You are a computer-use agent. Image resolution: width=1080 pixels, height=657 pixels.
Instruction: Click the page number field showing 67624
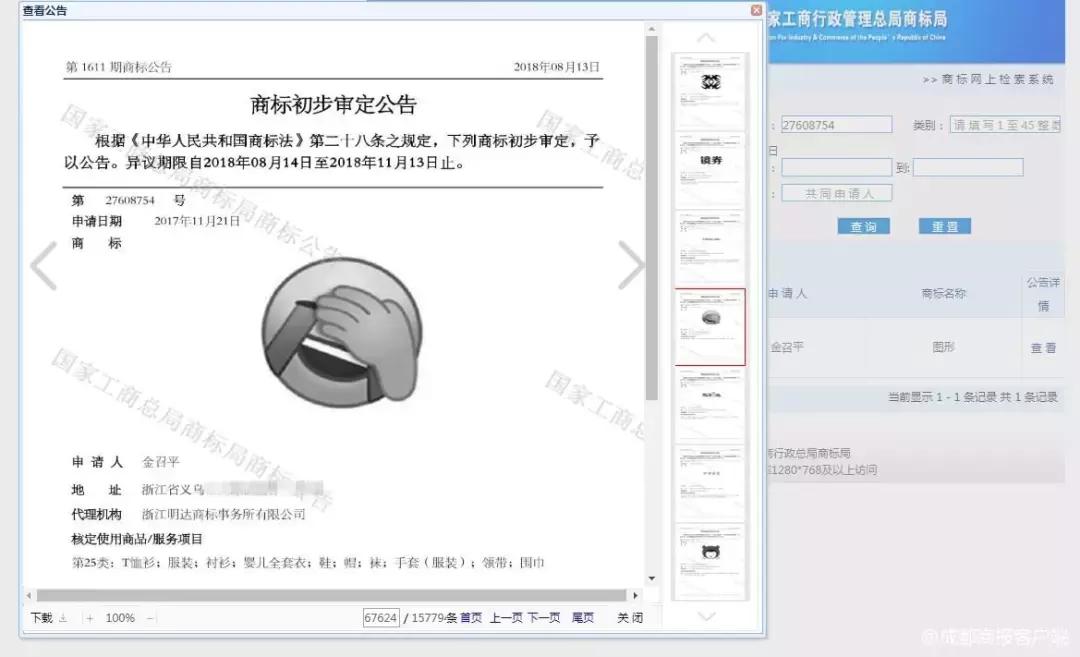click(x=381, y=618)
